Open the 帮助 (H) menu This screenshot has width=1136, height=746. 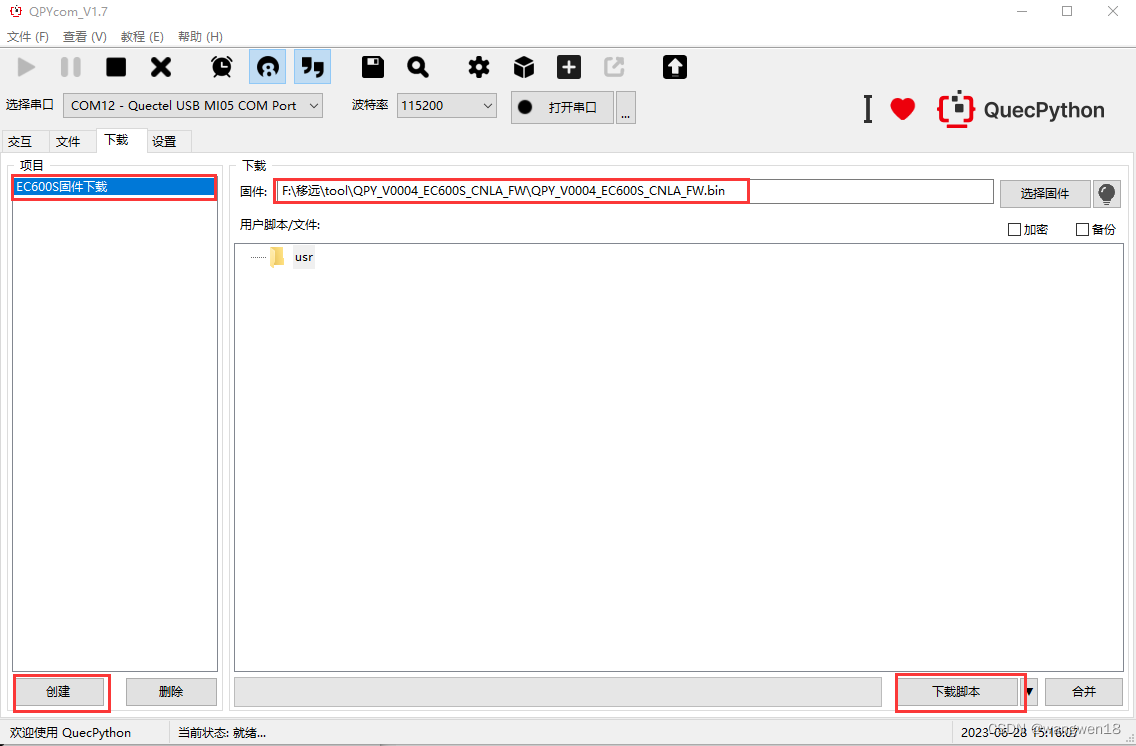200,36
